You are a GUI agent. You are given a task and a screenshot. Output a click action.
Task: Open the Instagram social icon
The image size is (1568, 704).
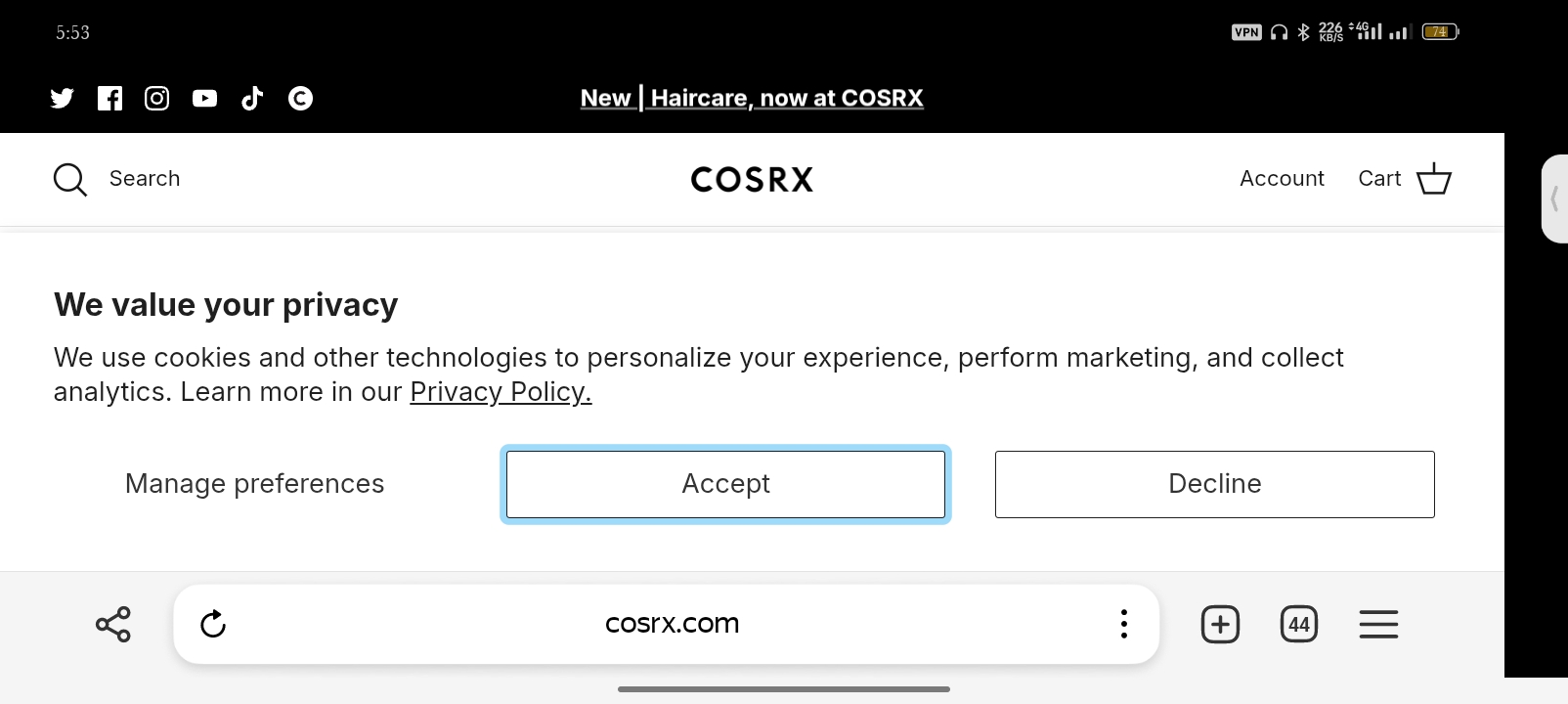(x=157, y=98)
